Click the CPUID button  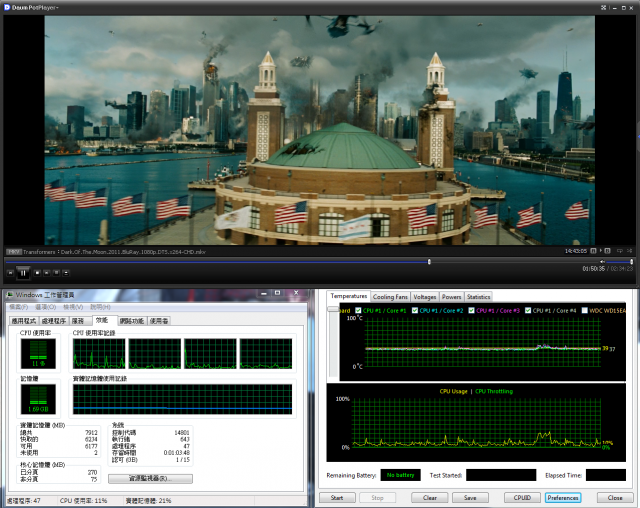522,498
